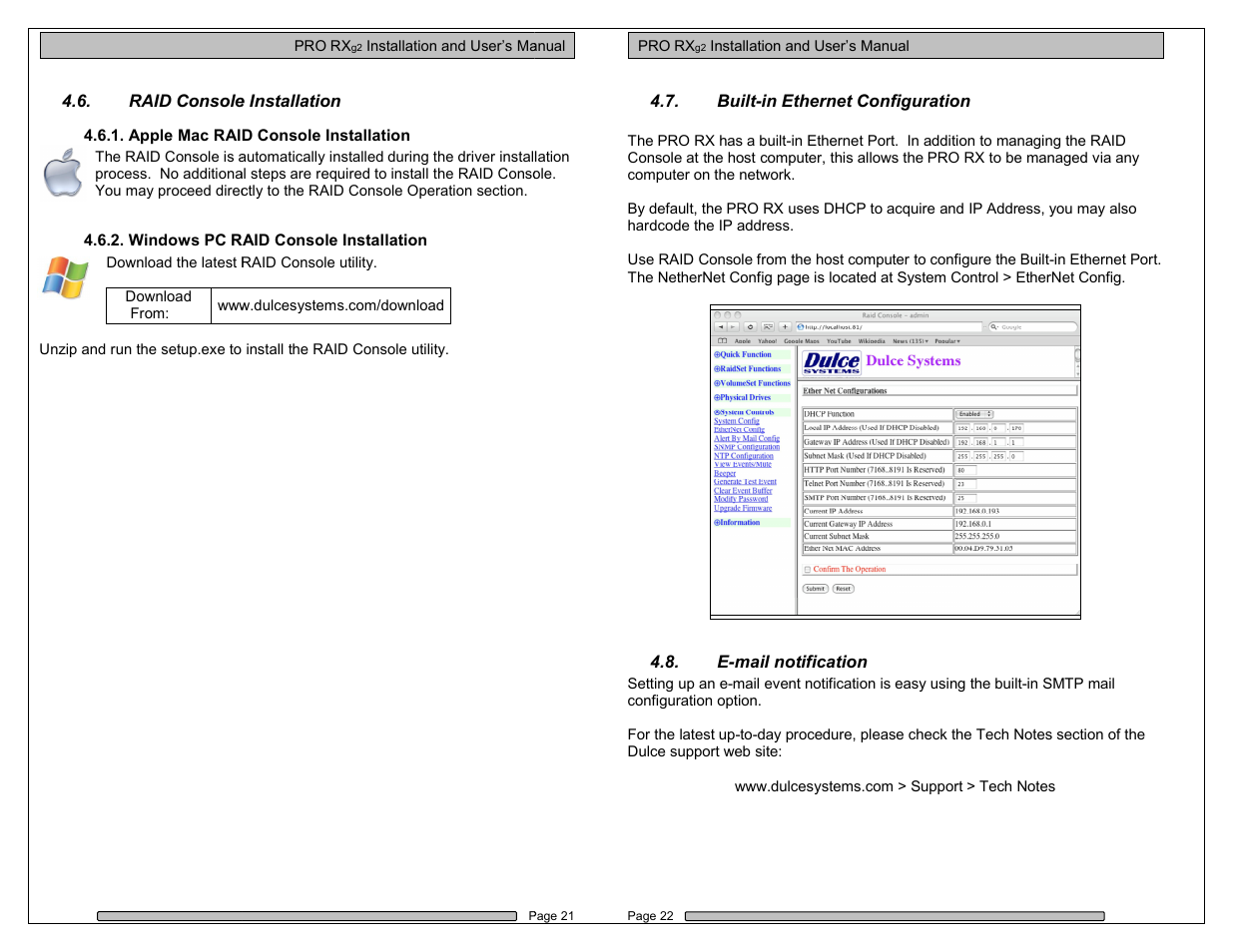Click the Dulce Systems logo image
1233x952 pixels.
pyautogui.click(x=832, y=362)
